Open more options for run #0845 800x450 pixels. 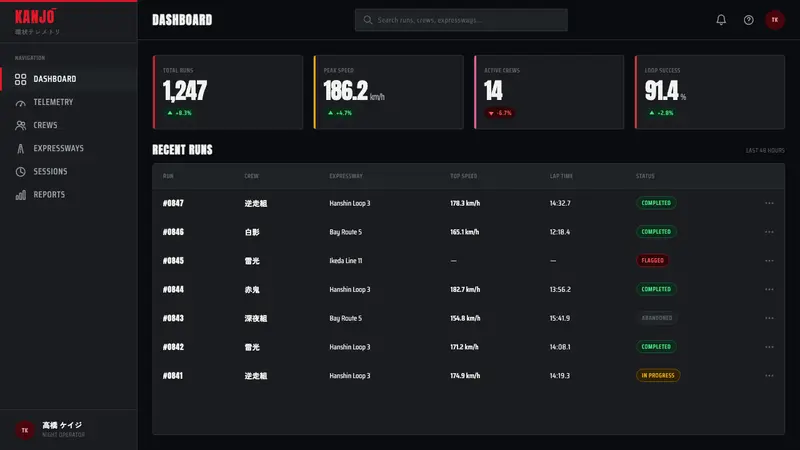point(769,261)
